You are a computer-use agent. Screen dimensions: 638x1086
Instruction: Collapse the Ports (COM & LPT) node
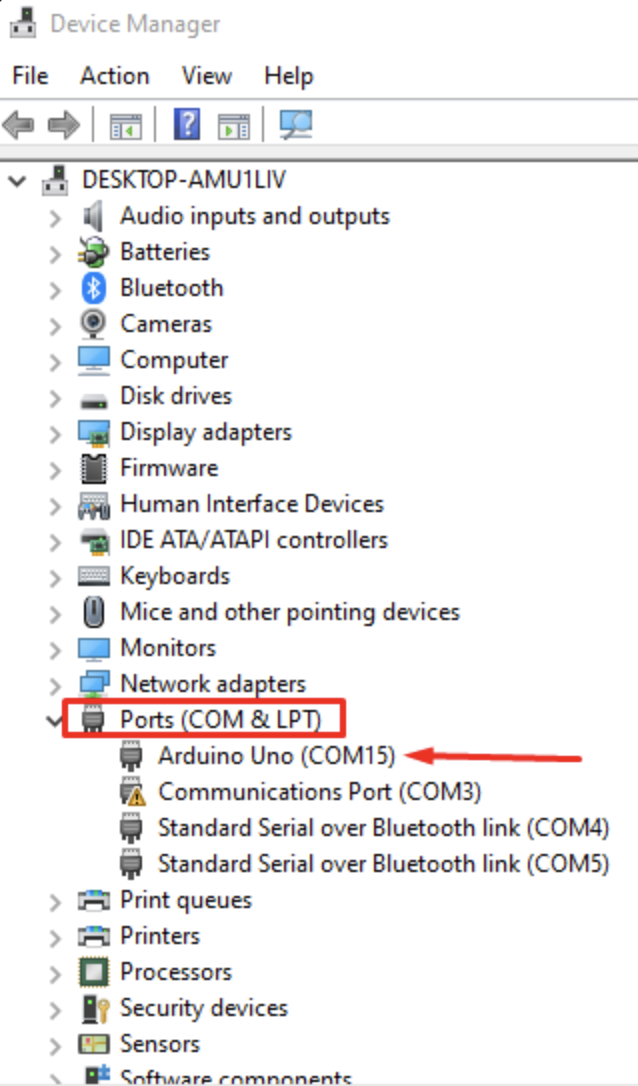[x=55, y=720]
